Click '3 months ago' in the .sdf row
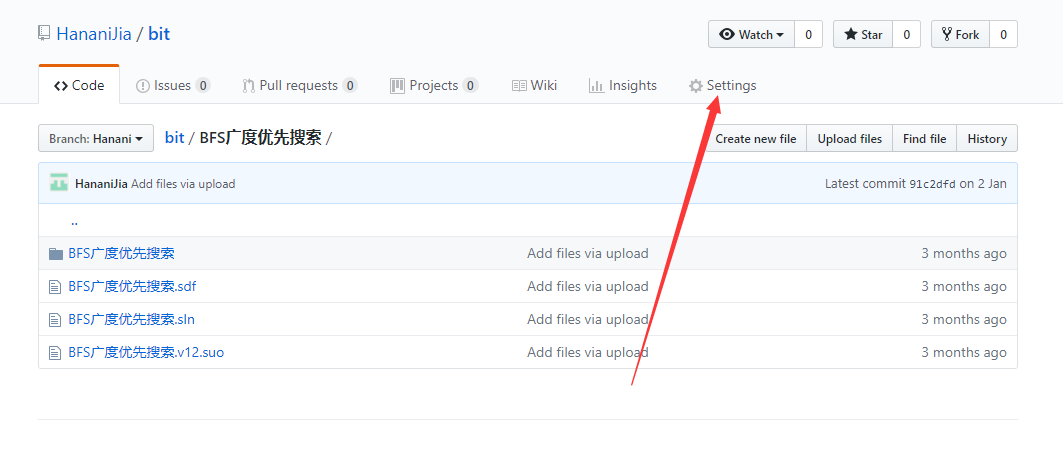Viewport: 1063px width, 455px height. click(x=963, y=287)
